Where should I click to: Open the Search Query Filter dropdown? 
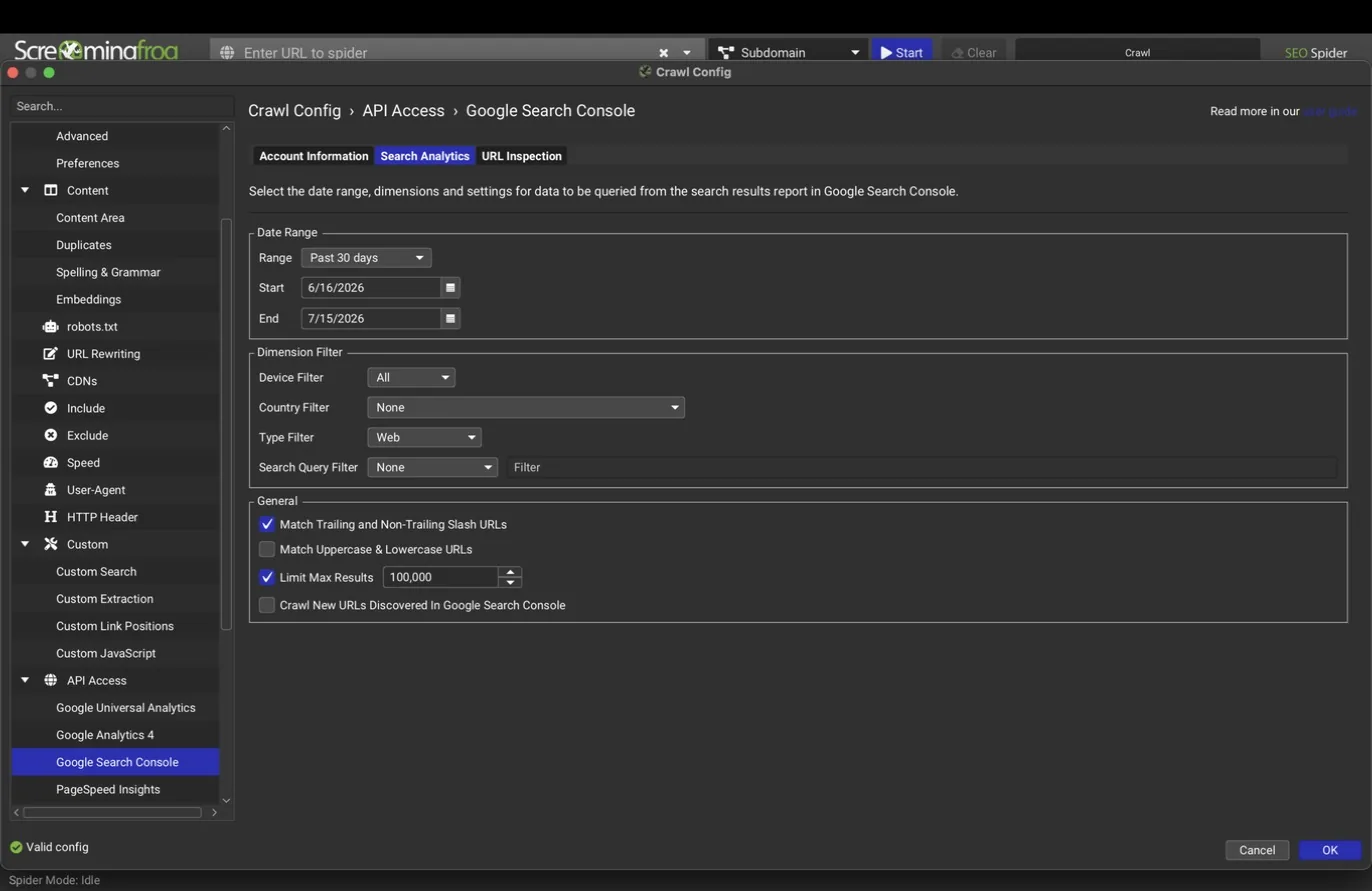coord(432,467)
